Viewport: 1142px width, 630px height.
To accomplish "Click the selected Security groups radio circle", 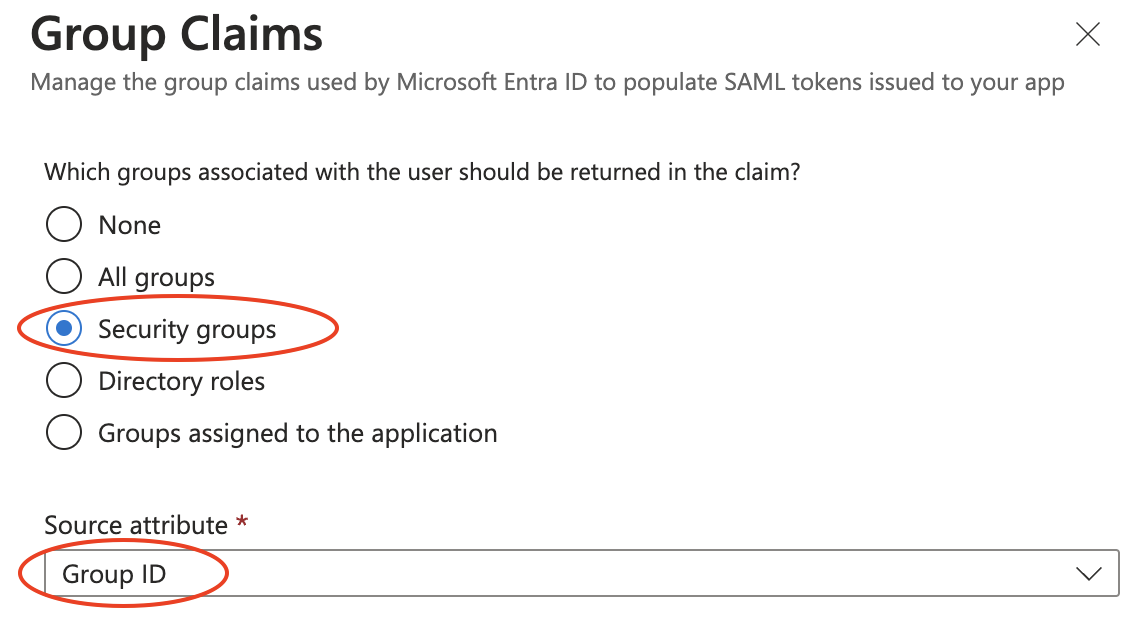I will 64,329.
